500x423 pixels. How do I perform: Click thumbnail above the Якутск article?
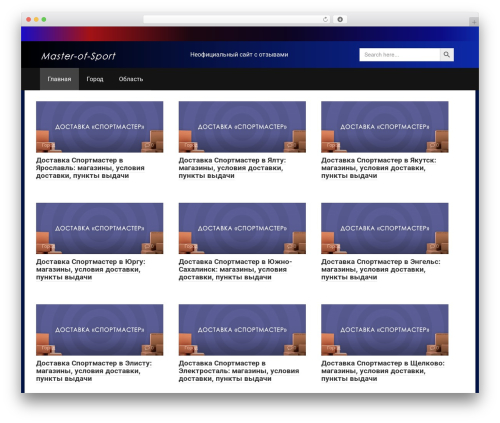[385, 127]
